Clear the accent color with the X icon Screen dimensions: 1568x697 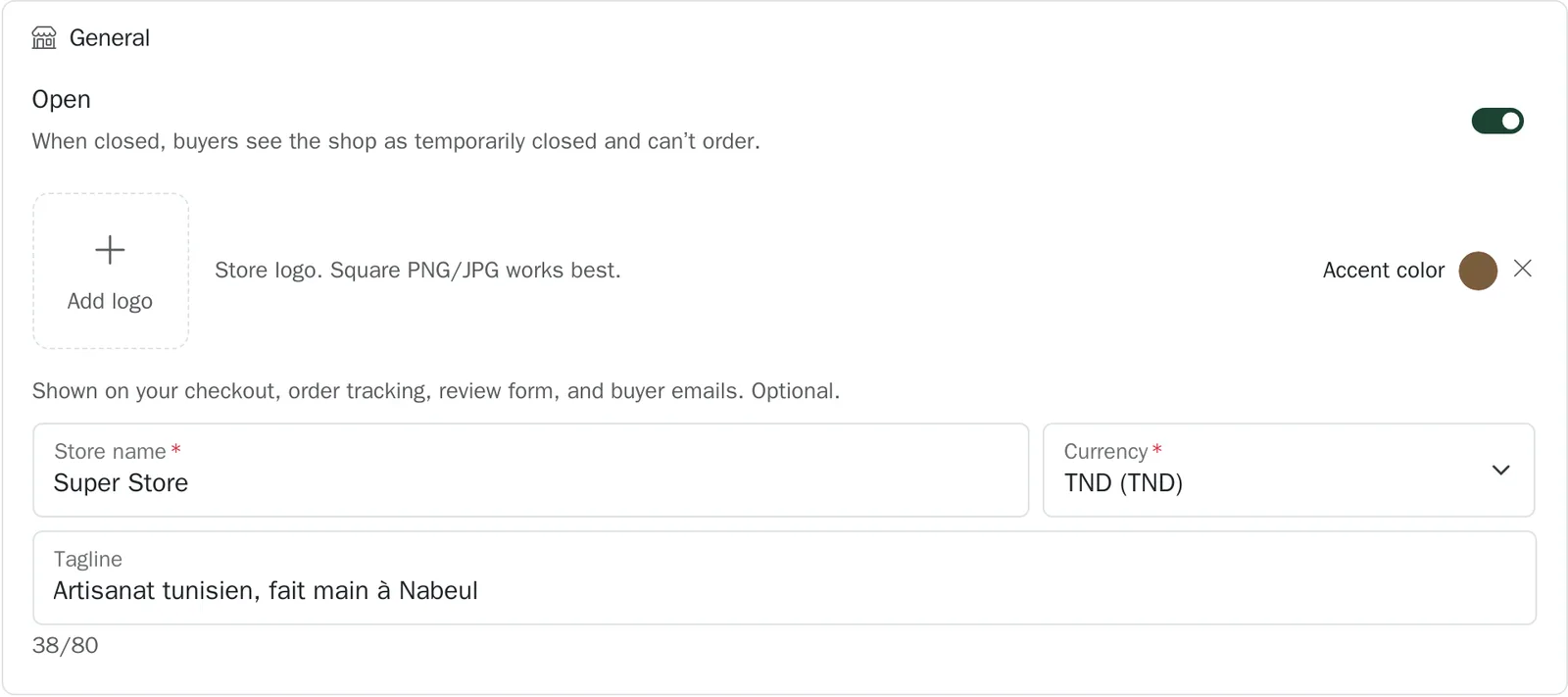[x=1522, y=269]
